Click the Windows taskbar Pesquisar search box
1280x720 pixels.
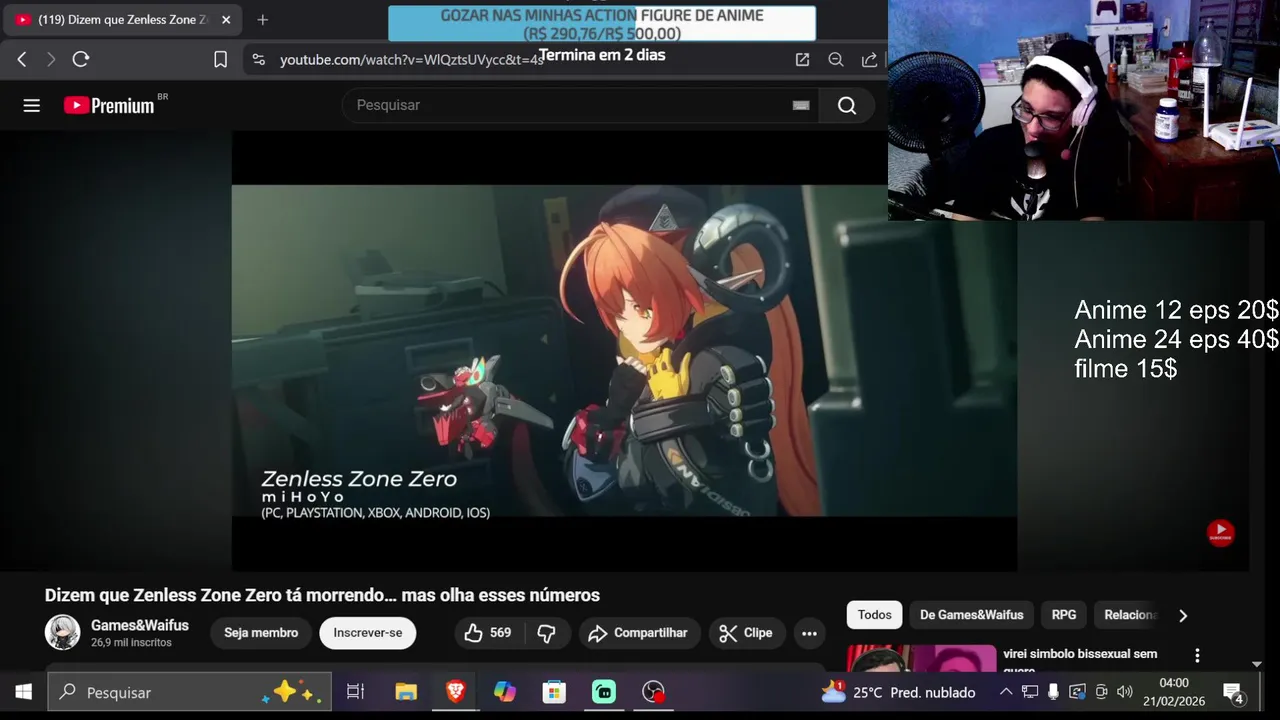[x=190, y=692]
